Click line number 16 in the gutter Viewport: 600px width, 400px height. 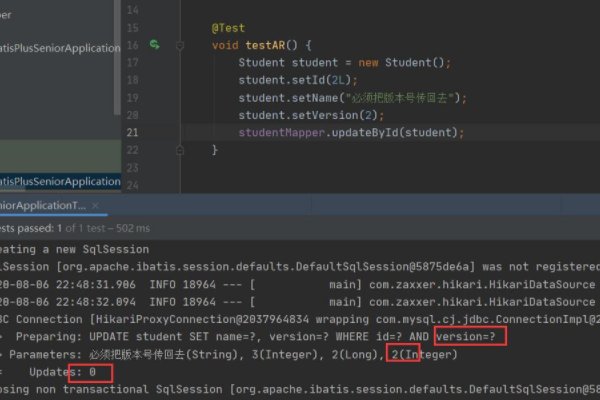click(133, 45)
